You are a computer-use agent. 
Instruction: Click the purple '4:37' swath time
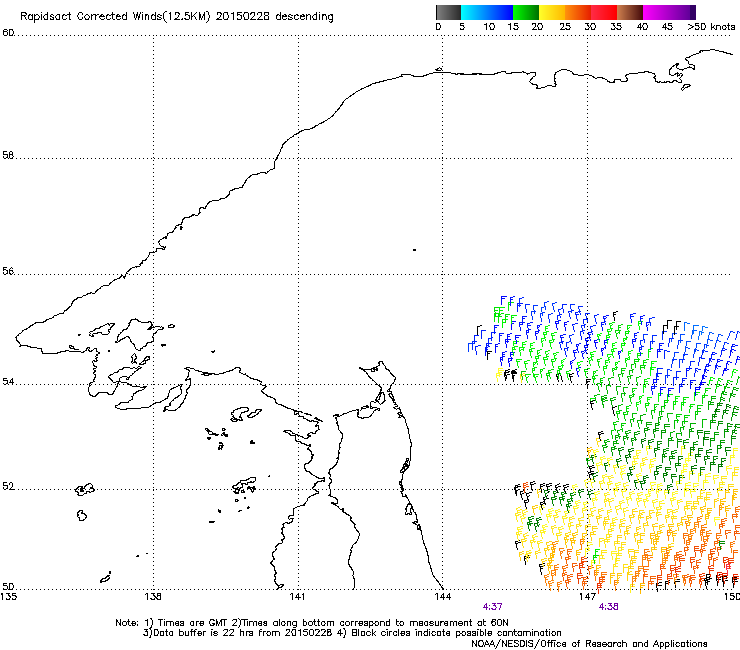pyautogui.click(x=492, y=607)
